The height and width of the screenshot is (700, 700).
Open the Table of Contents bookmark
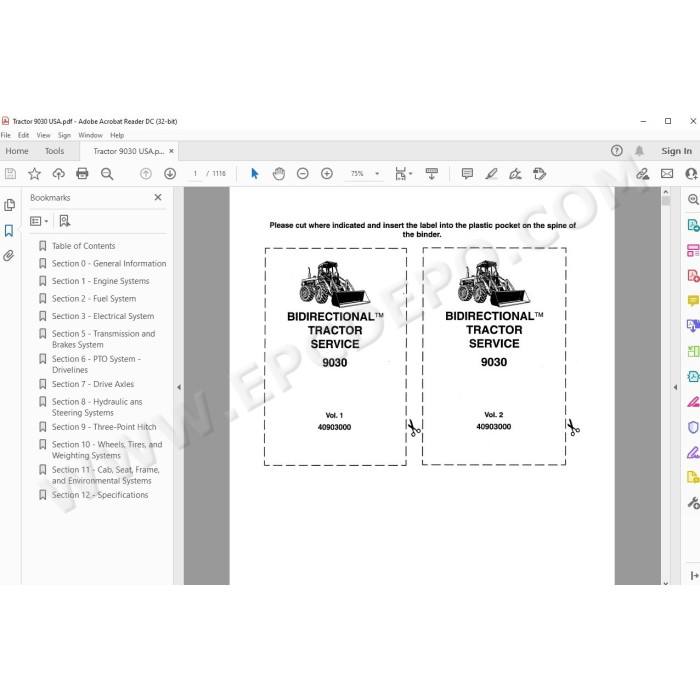83,246
